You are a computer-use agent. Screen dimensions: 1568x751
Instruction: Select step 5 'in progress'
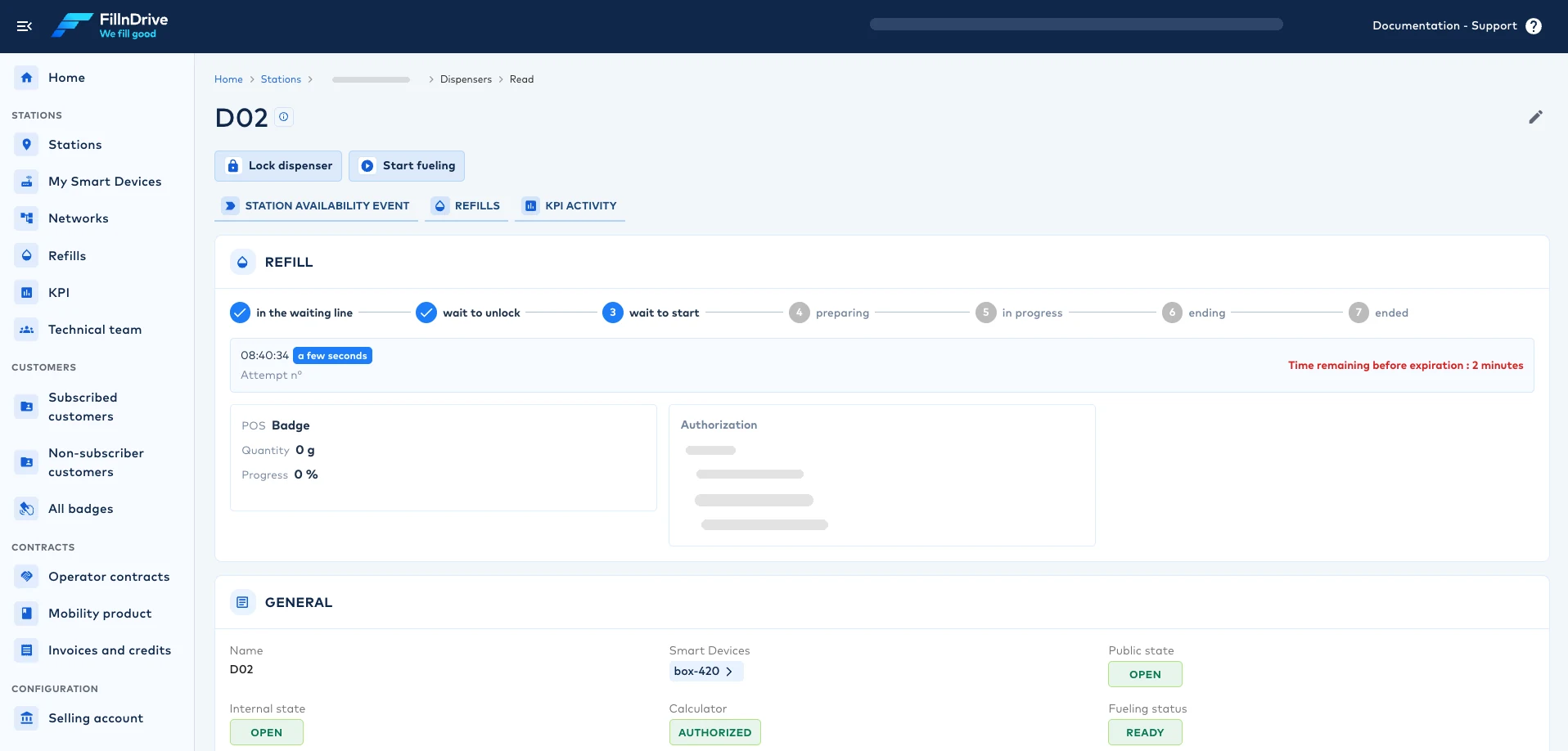(1019, 313)
